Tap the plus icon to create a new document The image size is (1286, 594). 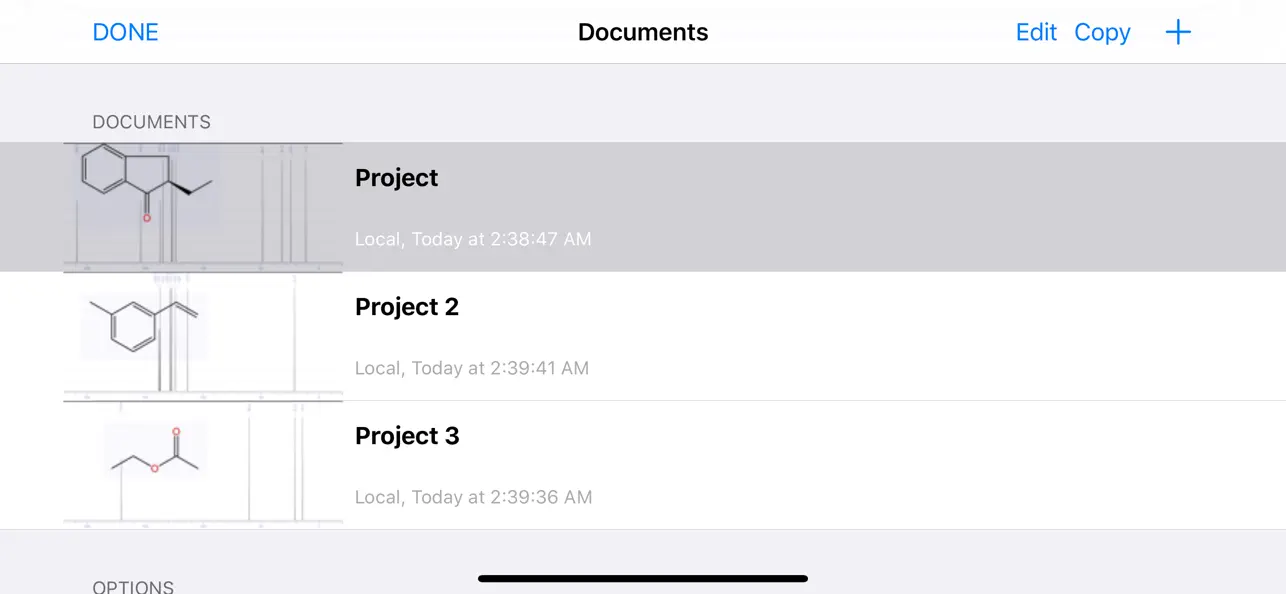coord(1178,32)
